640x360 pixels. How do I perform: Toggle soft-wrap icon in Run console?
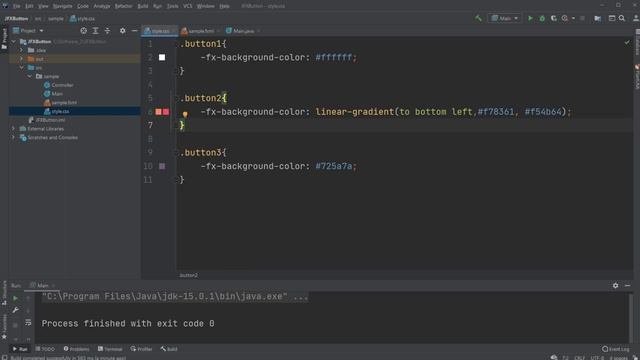pyautogui.click(x=28, y=322)
